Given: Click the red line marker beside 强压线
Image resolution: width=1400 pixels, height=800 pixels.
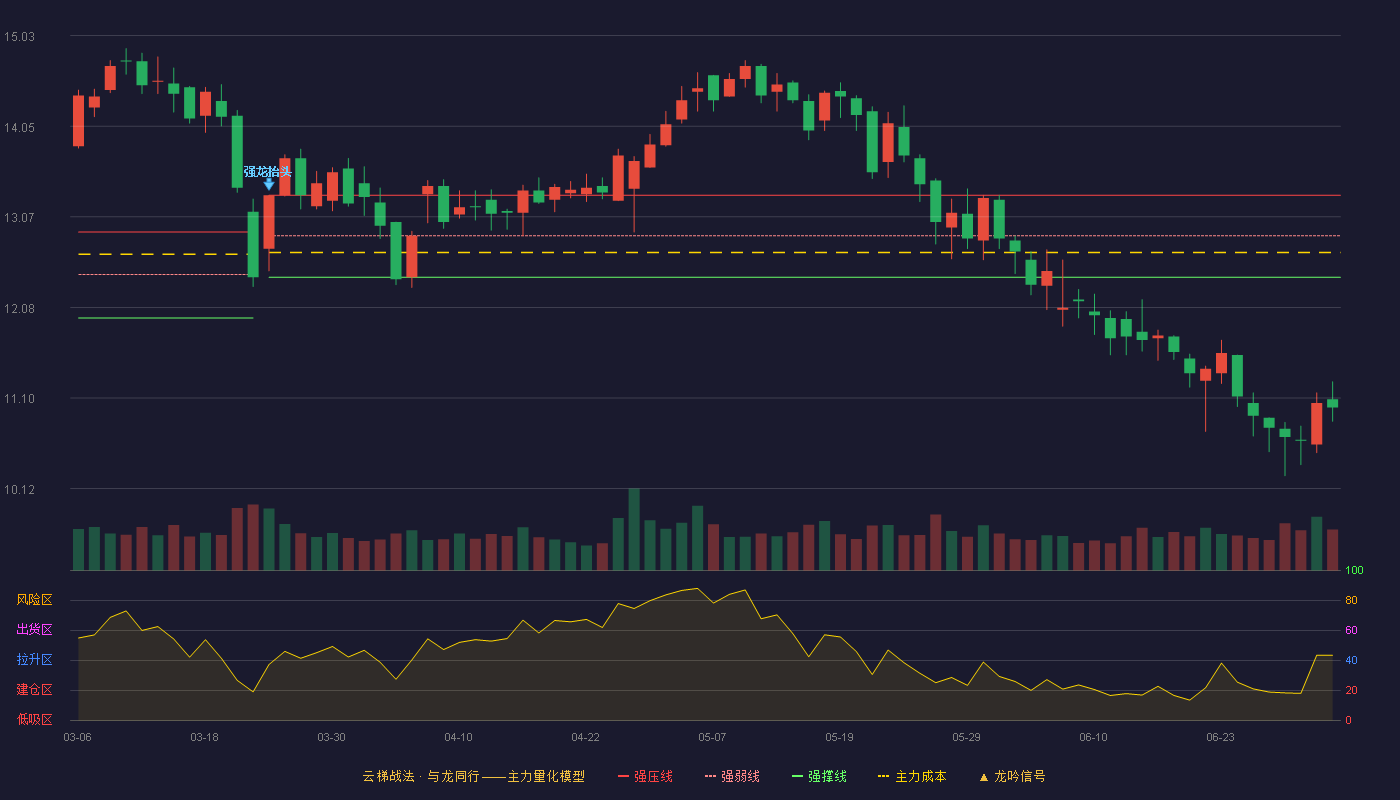Looking at the screenshot, I should pyautogui.click(x=623, y=776).
